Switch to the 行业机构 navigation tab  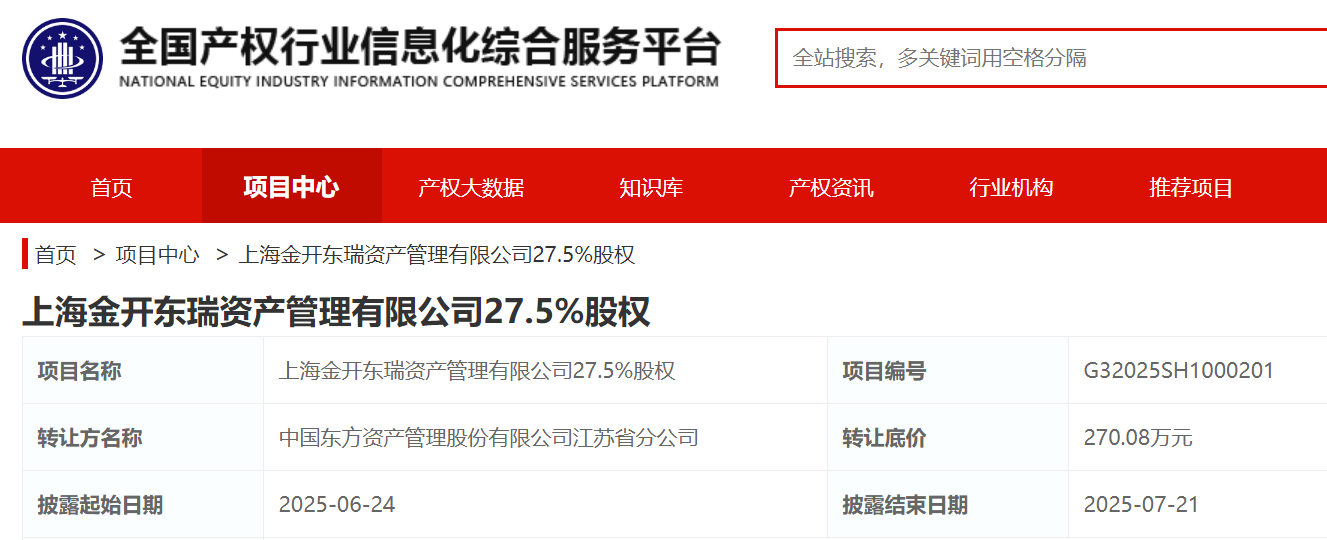1011,187
